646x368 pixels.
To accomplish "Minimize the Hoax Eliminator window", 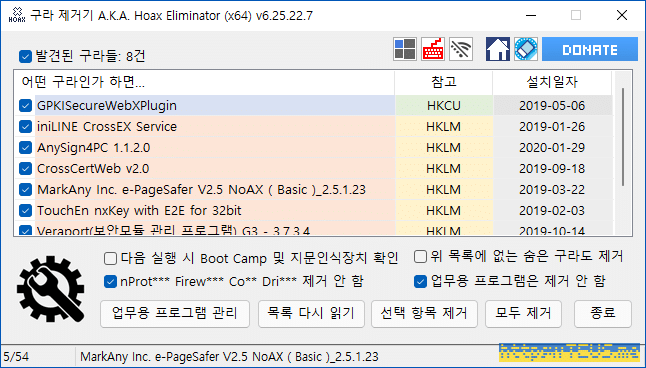I will tap(531, 16).
